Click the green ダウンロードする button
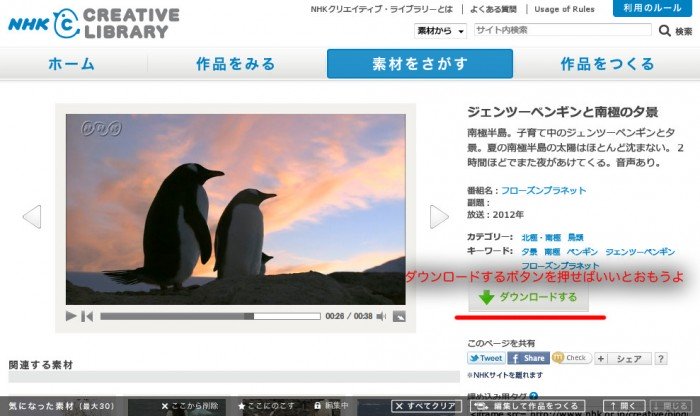700x416 pixels. click(528, 297)
